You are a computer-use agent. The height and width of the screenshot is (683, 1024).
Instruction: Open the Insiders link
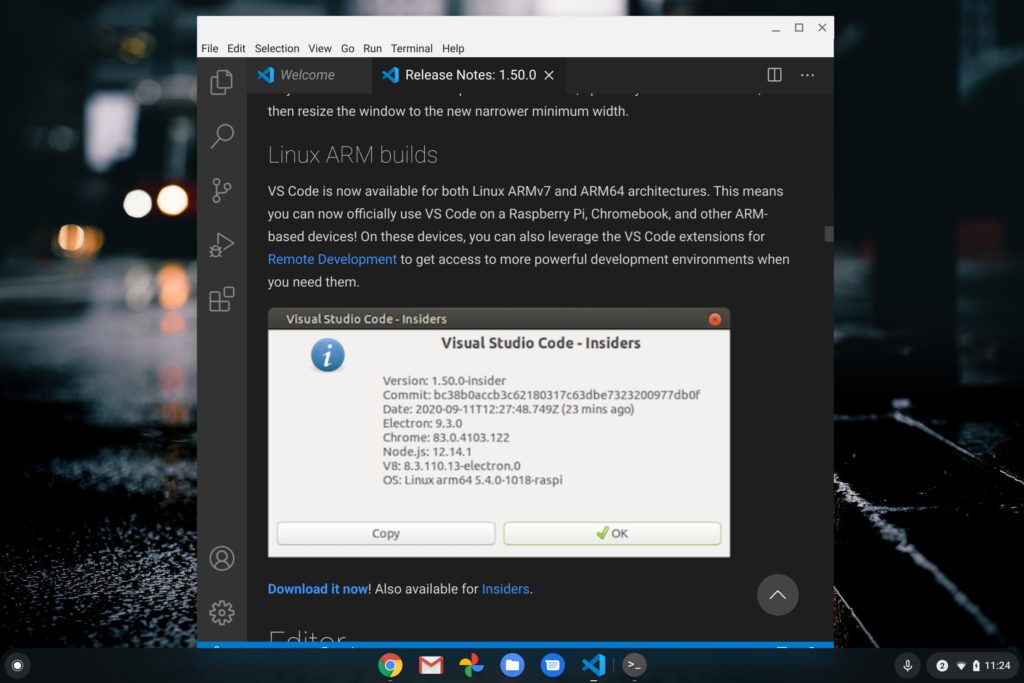click(505, 589)
